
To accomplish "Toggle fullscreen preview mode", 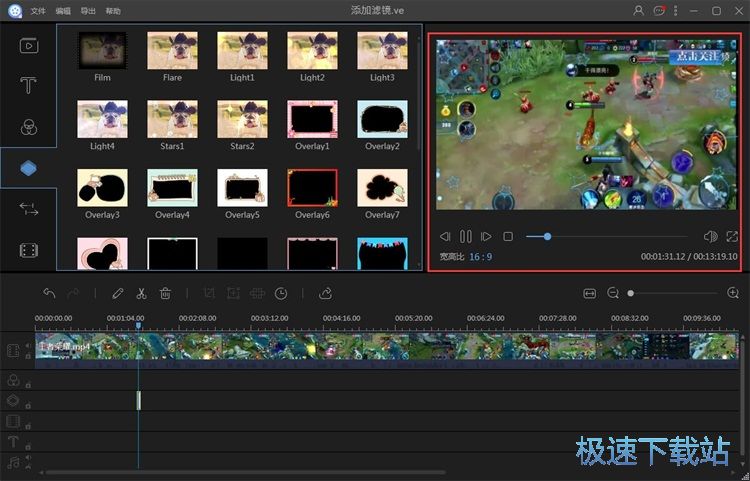I will click(732, 237).
